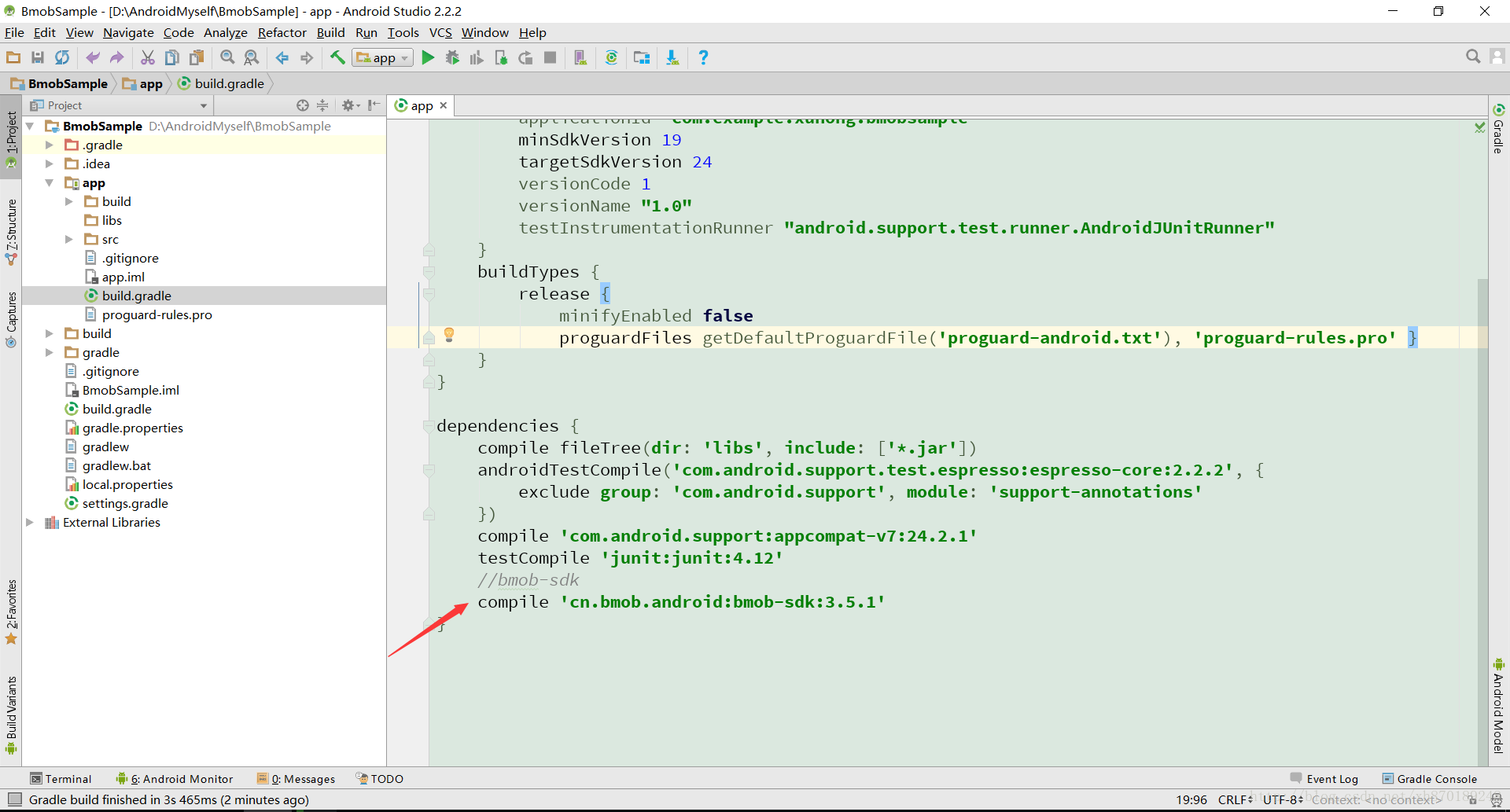Select settings.gradle file

point(125,503)
